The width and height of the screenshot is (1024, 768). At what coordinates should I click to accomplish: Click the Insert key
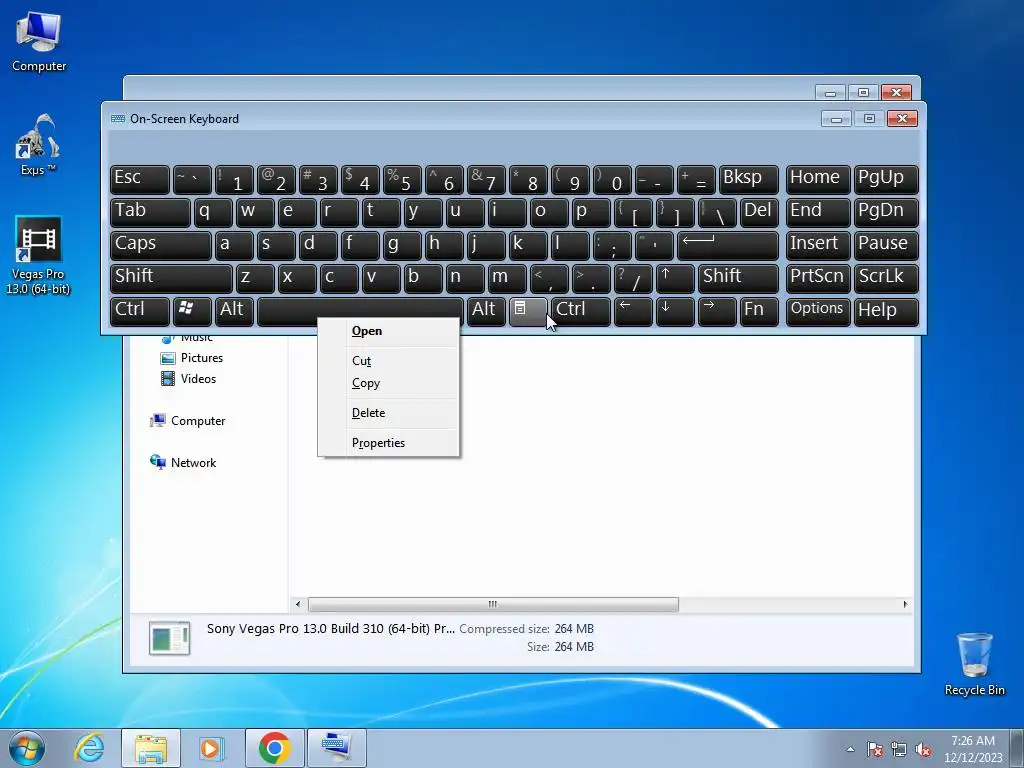(818, 244)
